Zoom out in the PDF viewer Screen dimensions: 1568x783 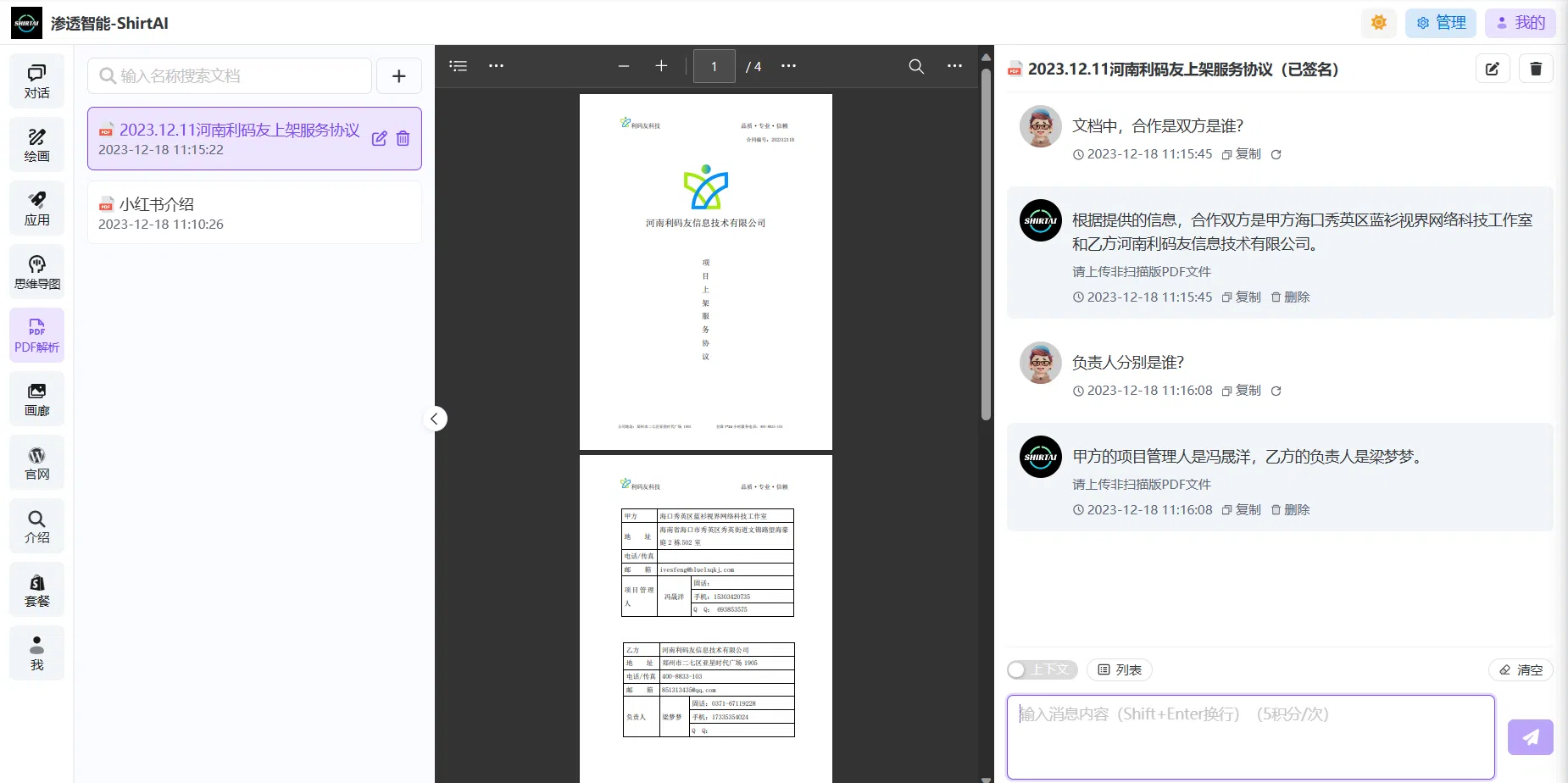624,66
